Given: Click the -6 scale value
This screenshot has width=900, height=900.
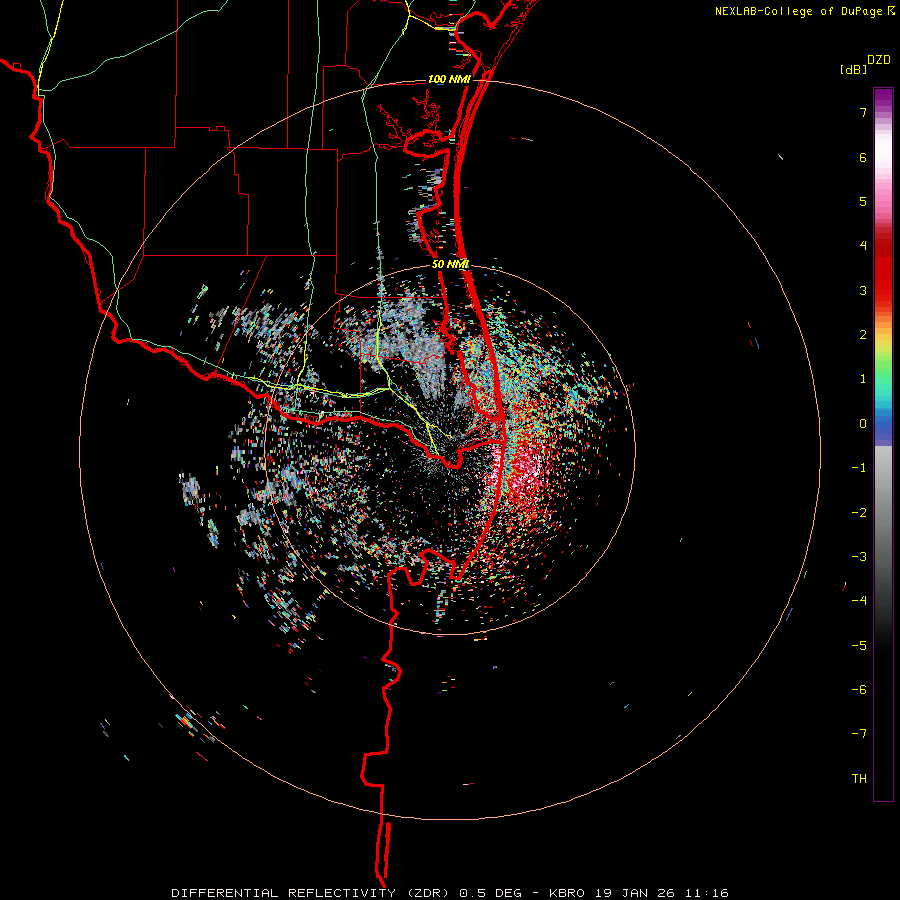Looking at the screenshot, I should tap(859, 689).
